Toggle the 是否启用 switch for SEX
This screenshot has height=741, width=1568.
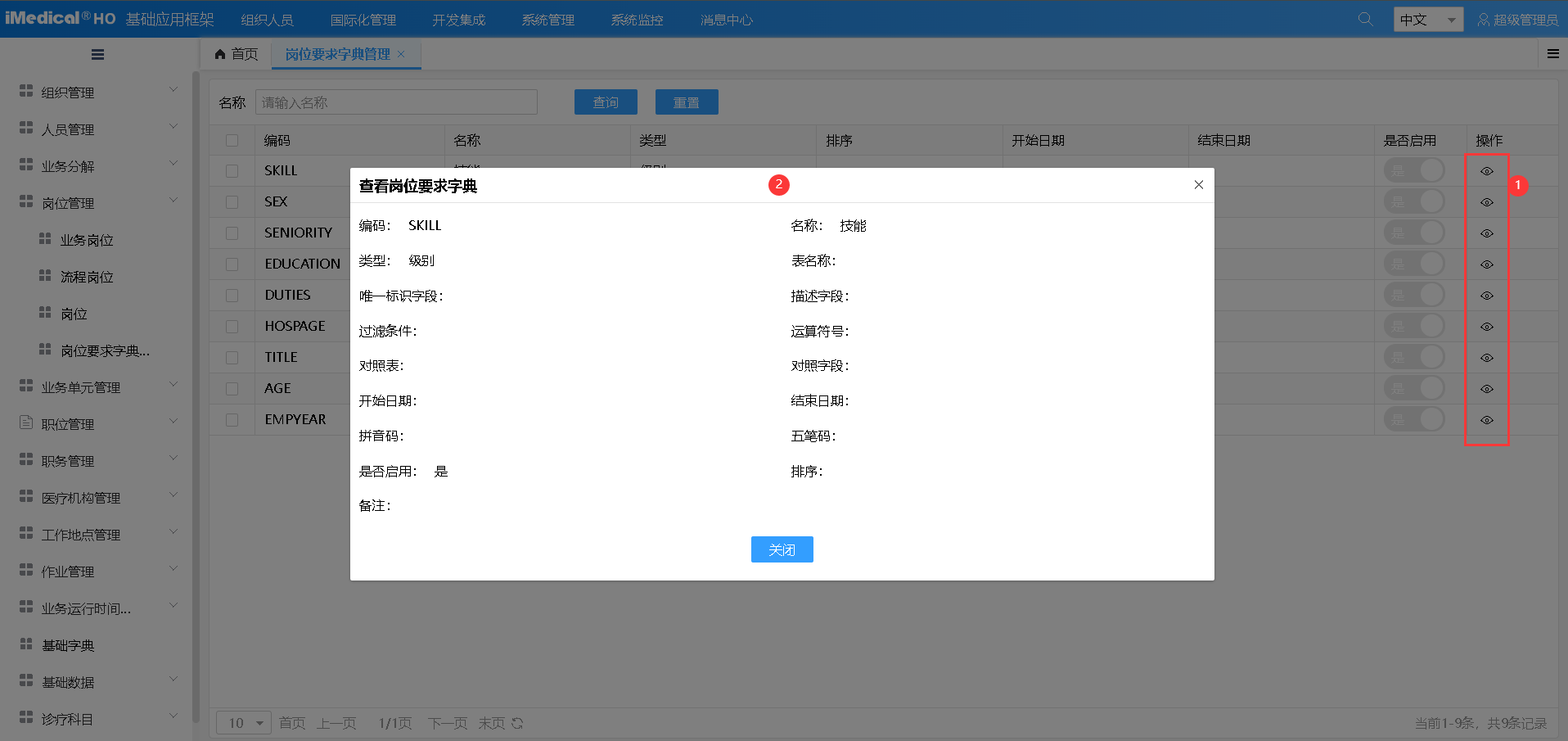coord(1415,201)
